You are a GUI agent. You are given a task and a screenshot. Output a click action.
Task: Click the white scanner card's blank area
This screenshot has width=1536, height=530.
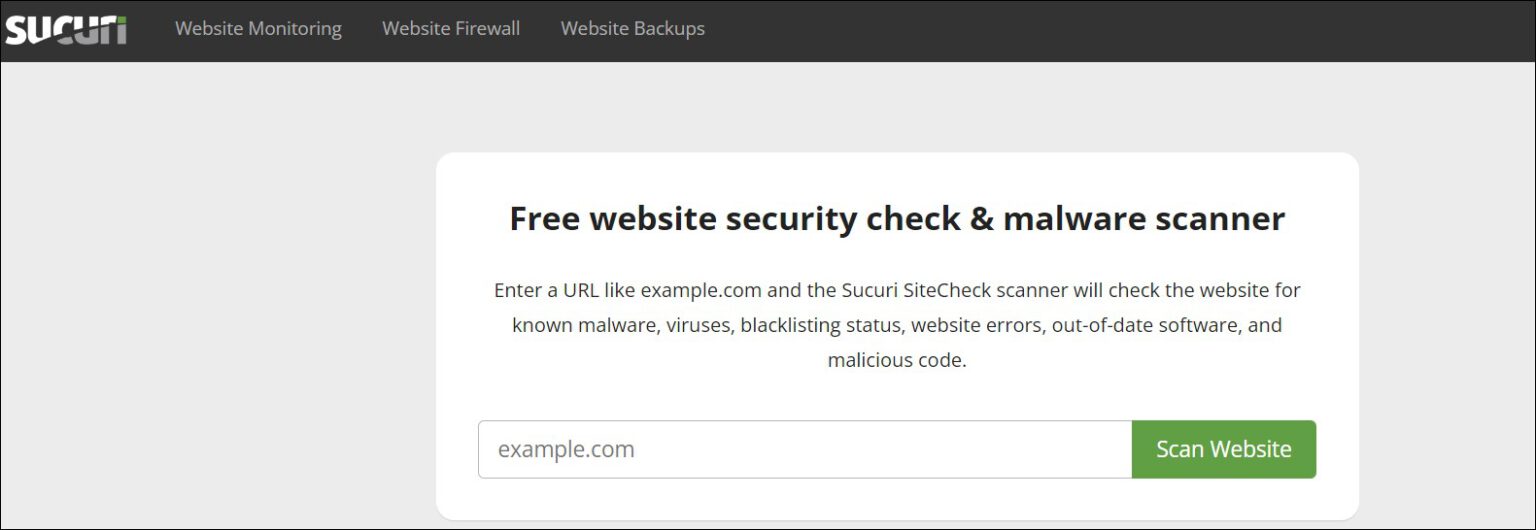coord(897,396)
